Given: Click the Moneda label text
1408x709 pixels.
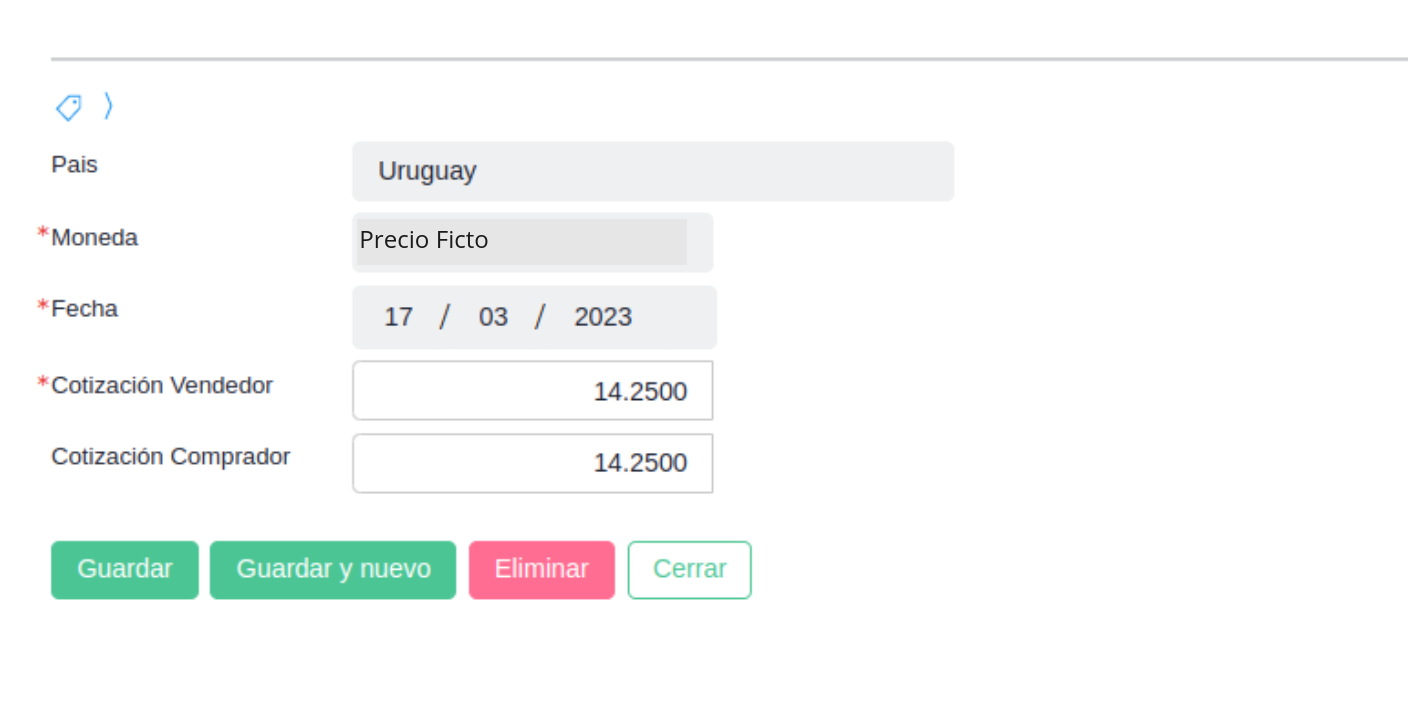Looking at the screenshot, I should tap(95, 238).
